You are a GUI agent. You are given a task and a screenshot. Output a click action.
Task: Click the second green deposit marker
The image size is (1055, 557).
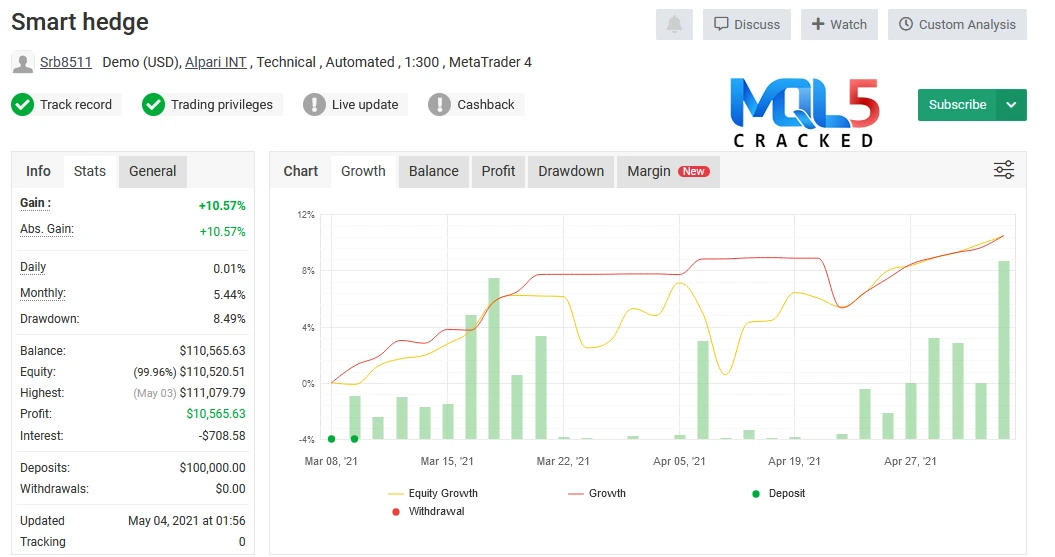pyautogui.click(x=355, y=439)
